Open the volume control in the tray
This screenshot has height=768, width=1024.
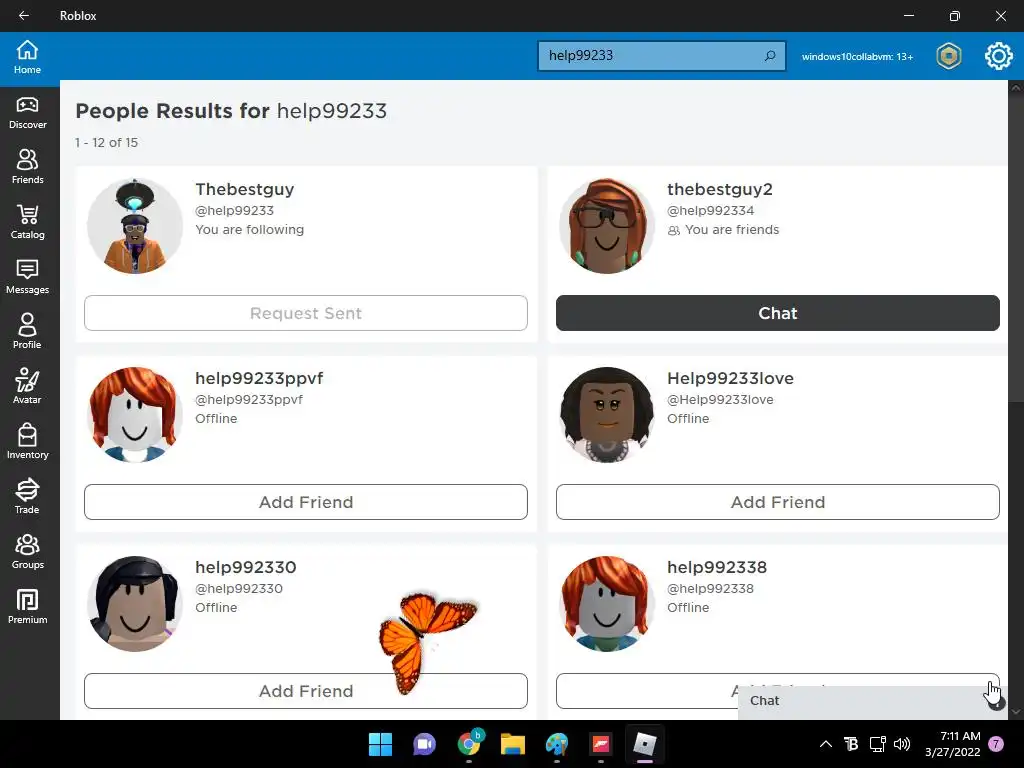coord(902,744)
